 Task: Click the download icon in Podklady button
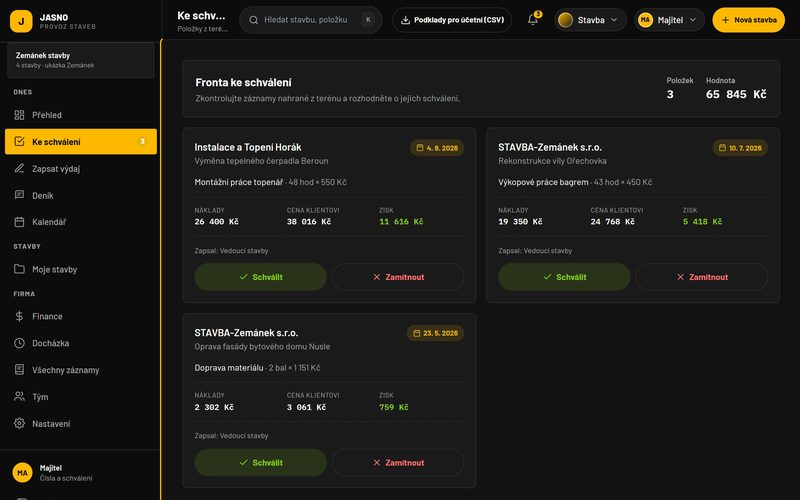point(405,20)
